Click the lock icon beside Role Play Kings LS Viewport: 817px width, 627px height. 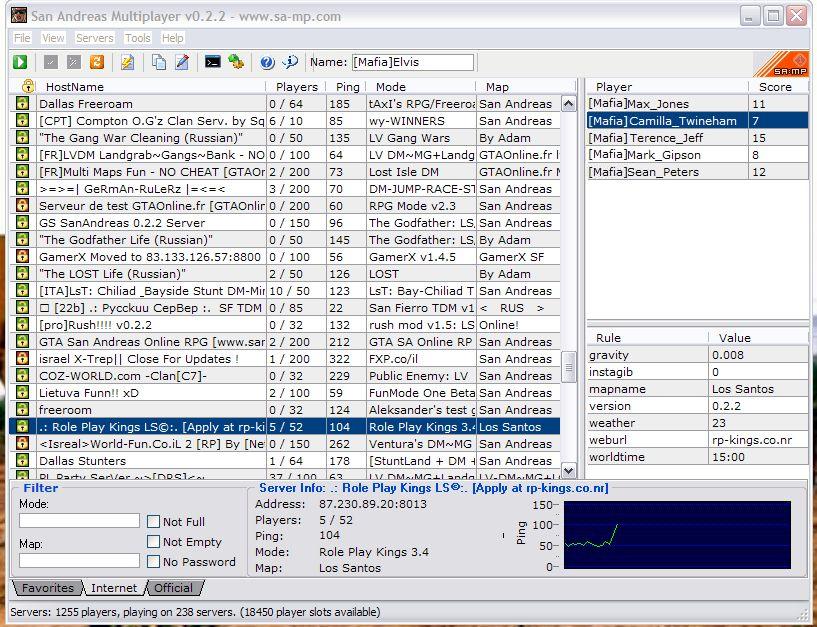[22, 426]
